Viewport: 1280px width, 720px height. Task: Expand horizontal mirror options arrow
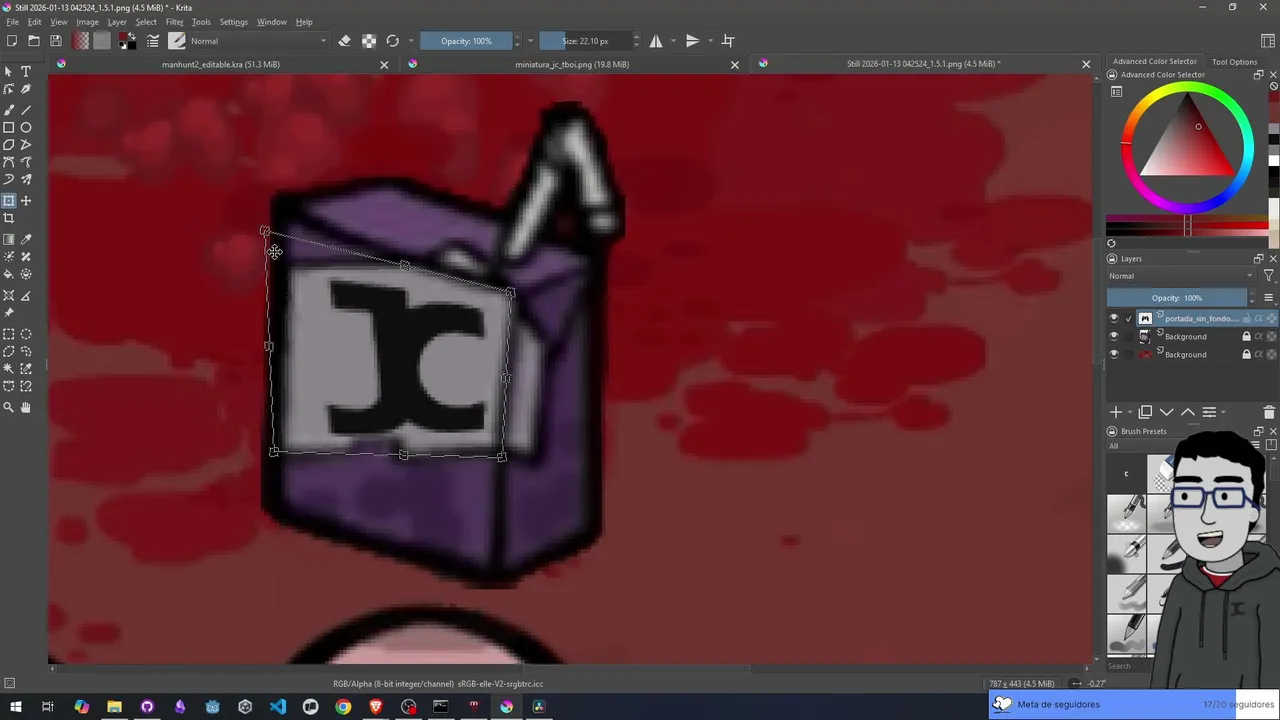[x=674, y=41]
